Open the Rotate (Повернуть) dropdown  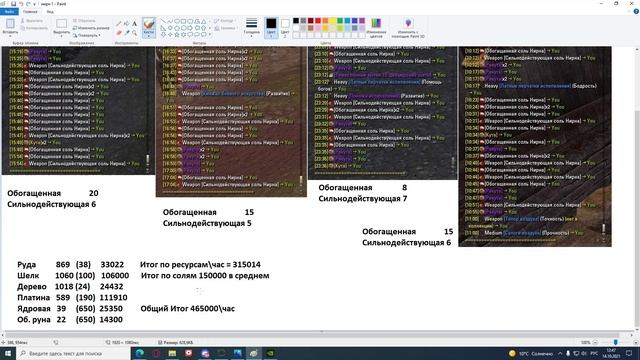(87, 36)
